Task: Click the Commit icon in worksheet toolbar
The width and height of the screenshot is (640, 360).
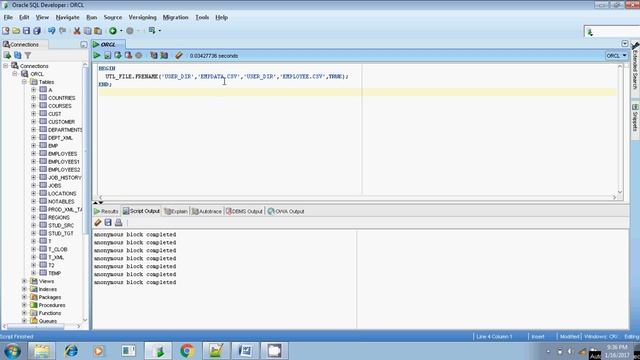Action: [118, 56]
